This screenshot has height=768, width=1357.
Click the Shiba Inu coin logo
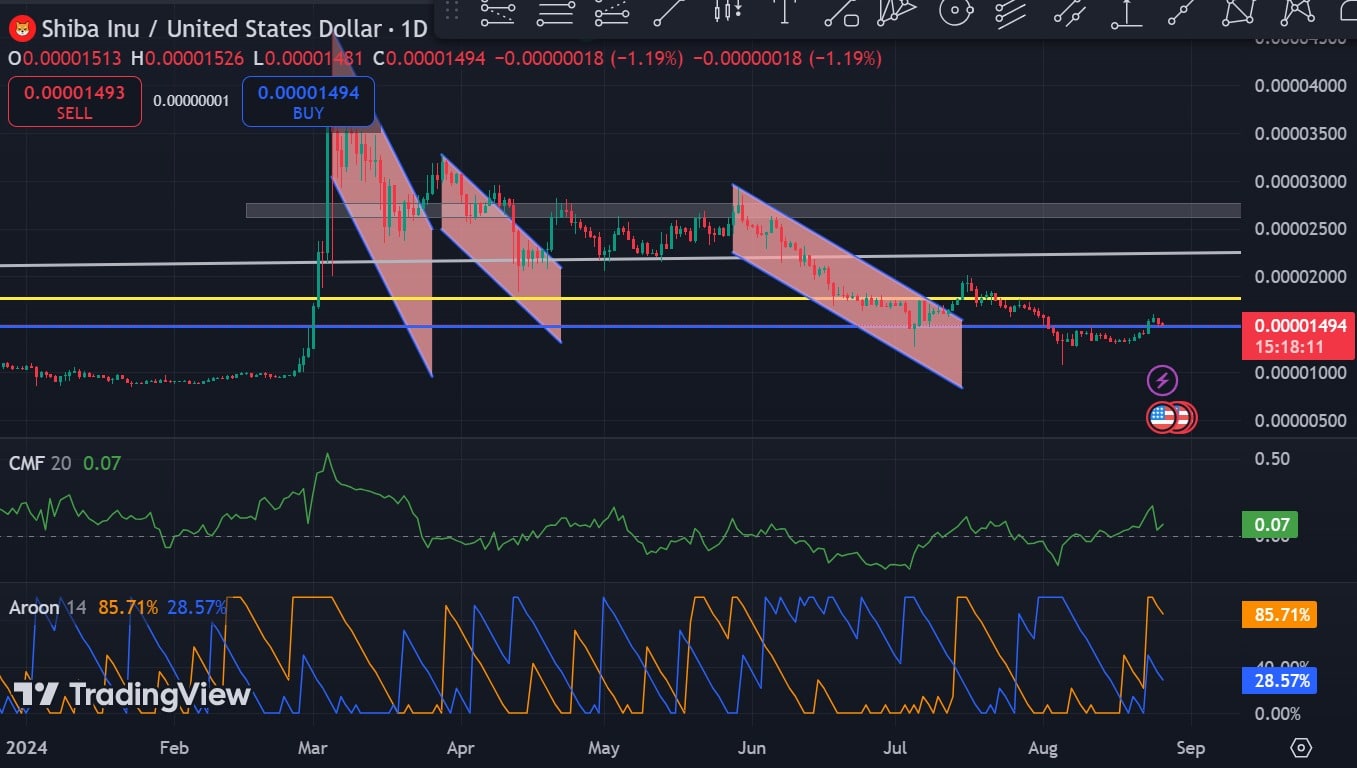click(x=21, y=29)
